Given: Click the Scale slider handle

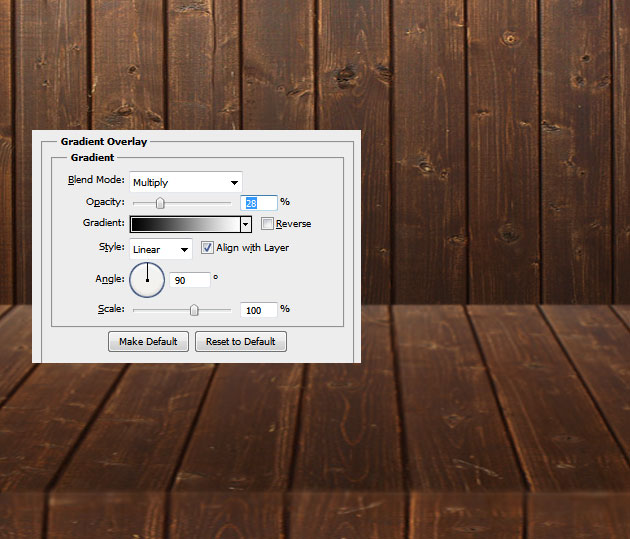Looking at the screenshot, I should [x=194, y=310].
